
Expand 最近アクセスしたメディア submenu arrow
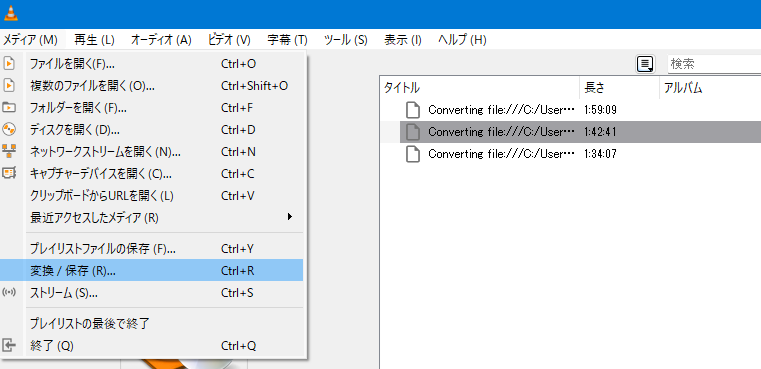click(290, 217)
